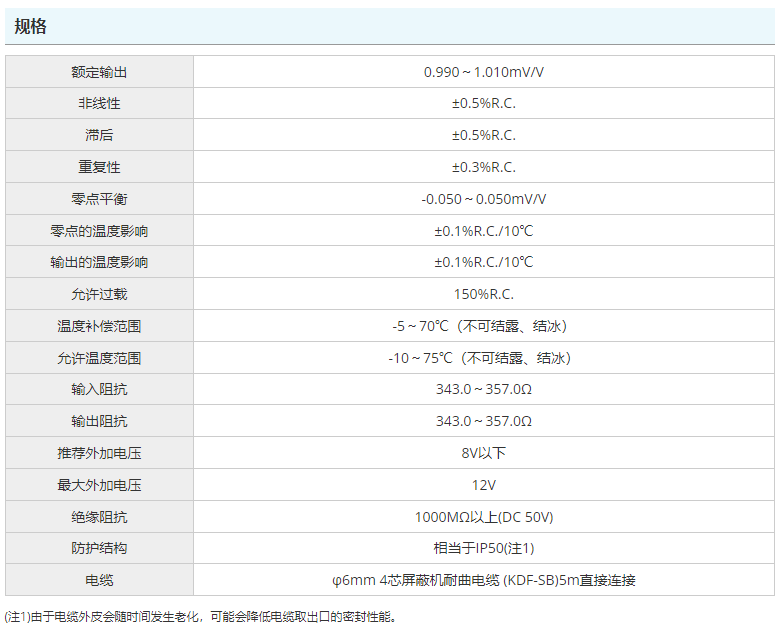Select value -0.050～0.050mV/V
Viewport: 781px width, 636px height.
tap(484, 199)
